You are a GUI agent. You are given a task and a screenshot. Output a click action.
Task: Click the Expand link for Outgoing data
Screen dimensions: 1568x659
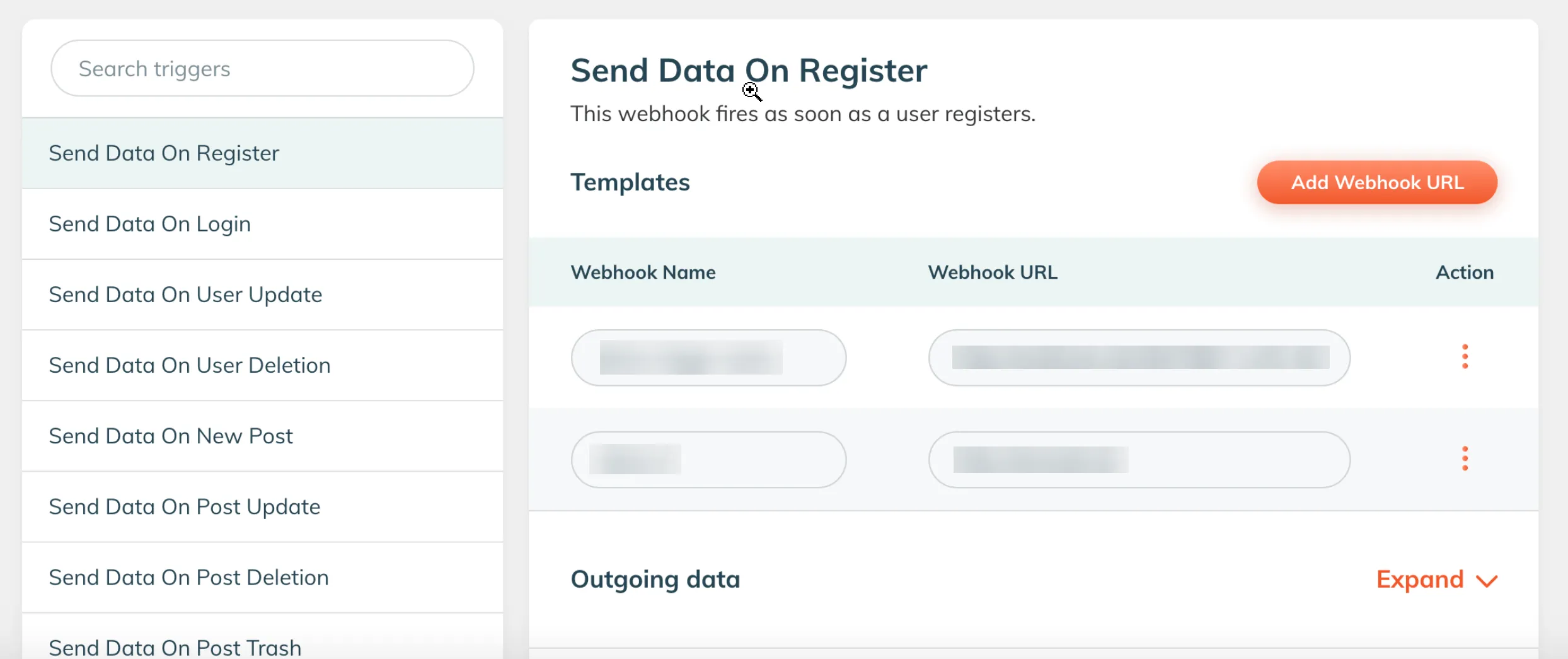1419,580
